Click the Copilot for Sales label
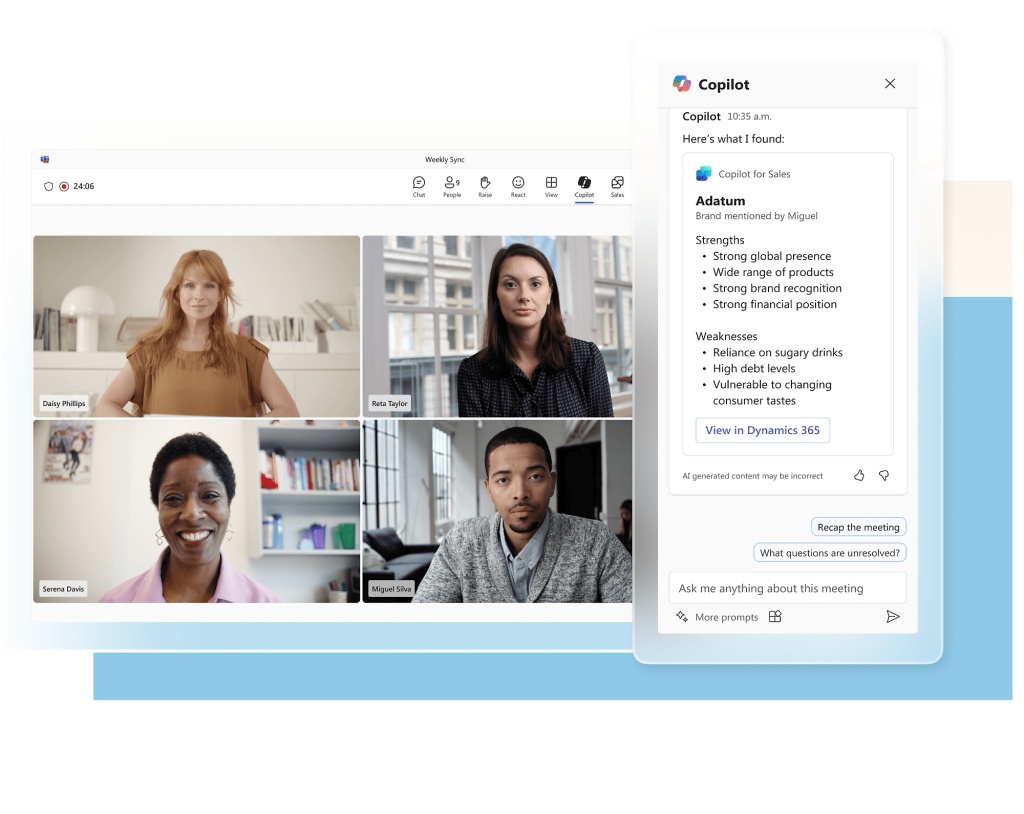The height and width of the screenshot is (814, 1024). (x=754, y=174)
